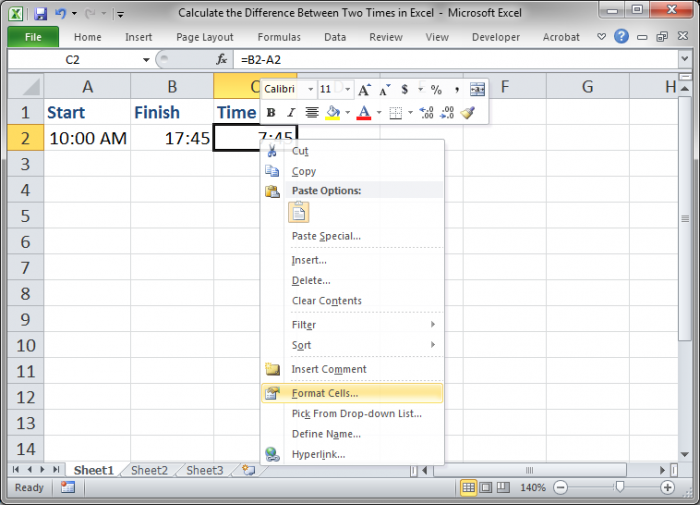Click the Select All corner button
The image size is (700, 505).
coord(26,86)
